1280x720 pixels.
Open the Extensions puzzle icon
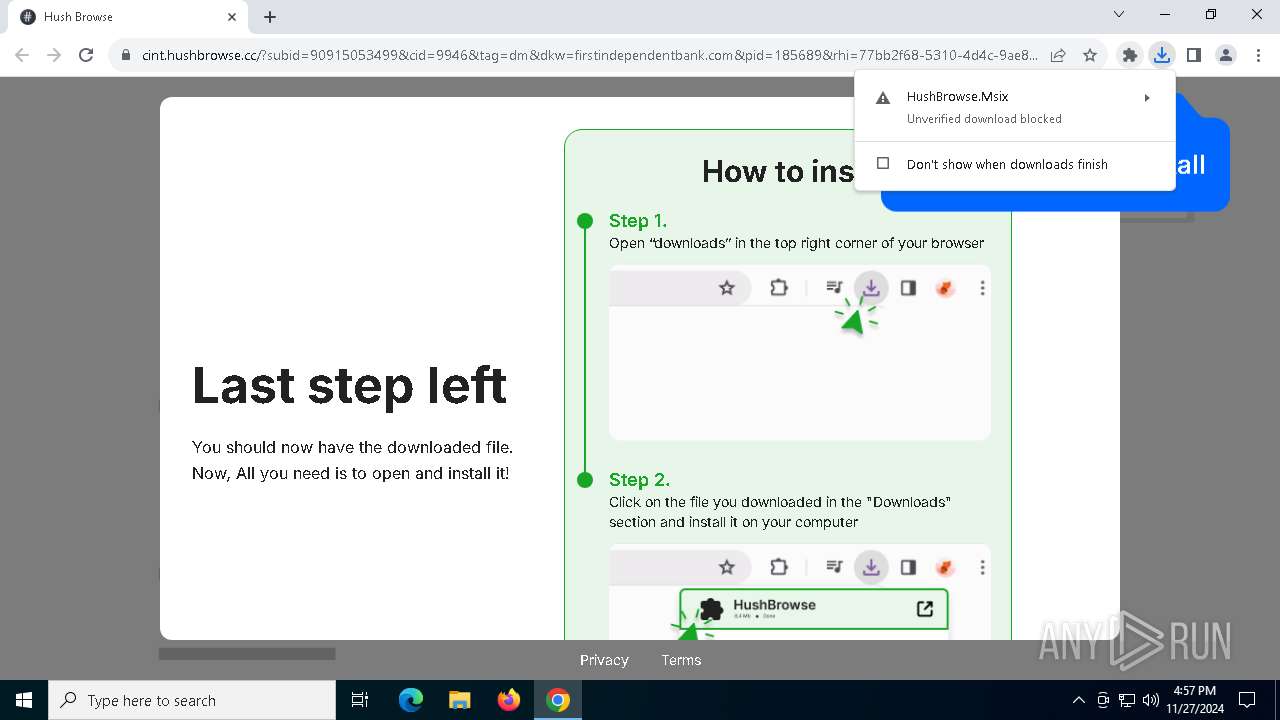(x=1130, y=55)
